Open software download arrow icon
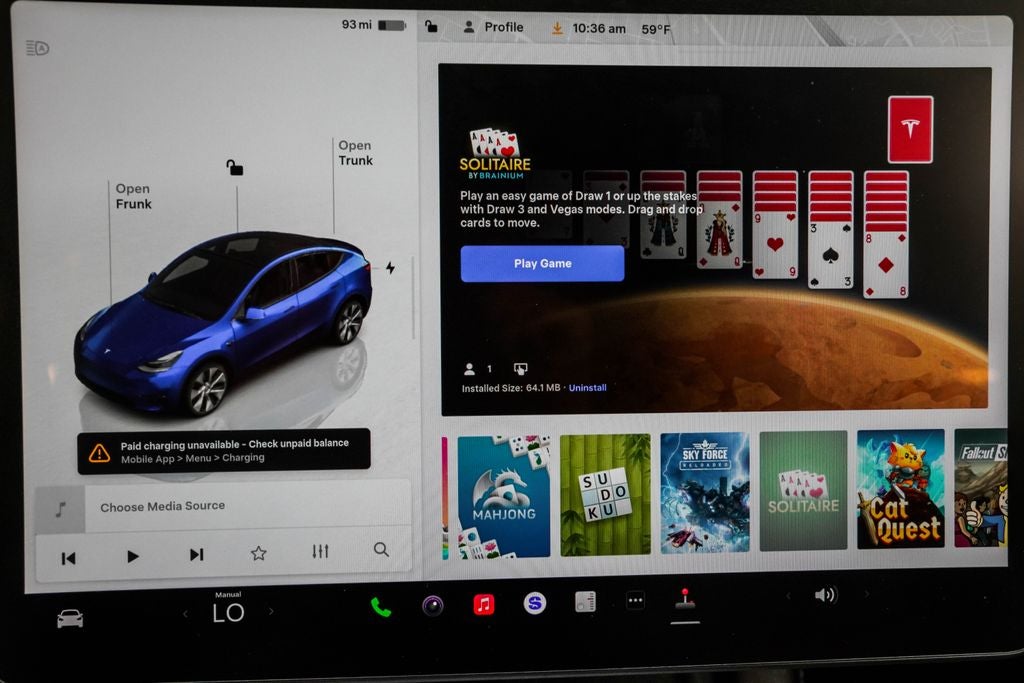The image size is (1024, 683). (x=557, y=28)
